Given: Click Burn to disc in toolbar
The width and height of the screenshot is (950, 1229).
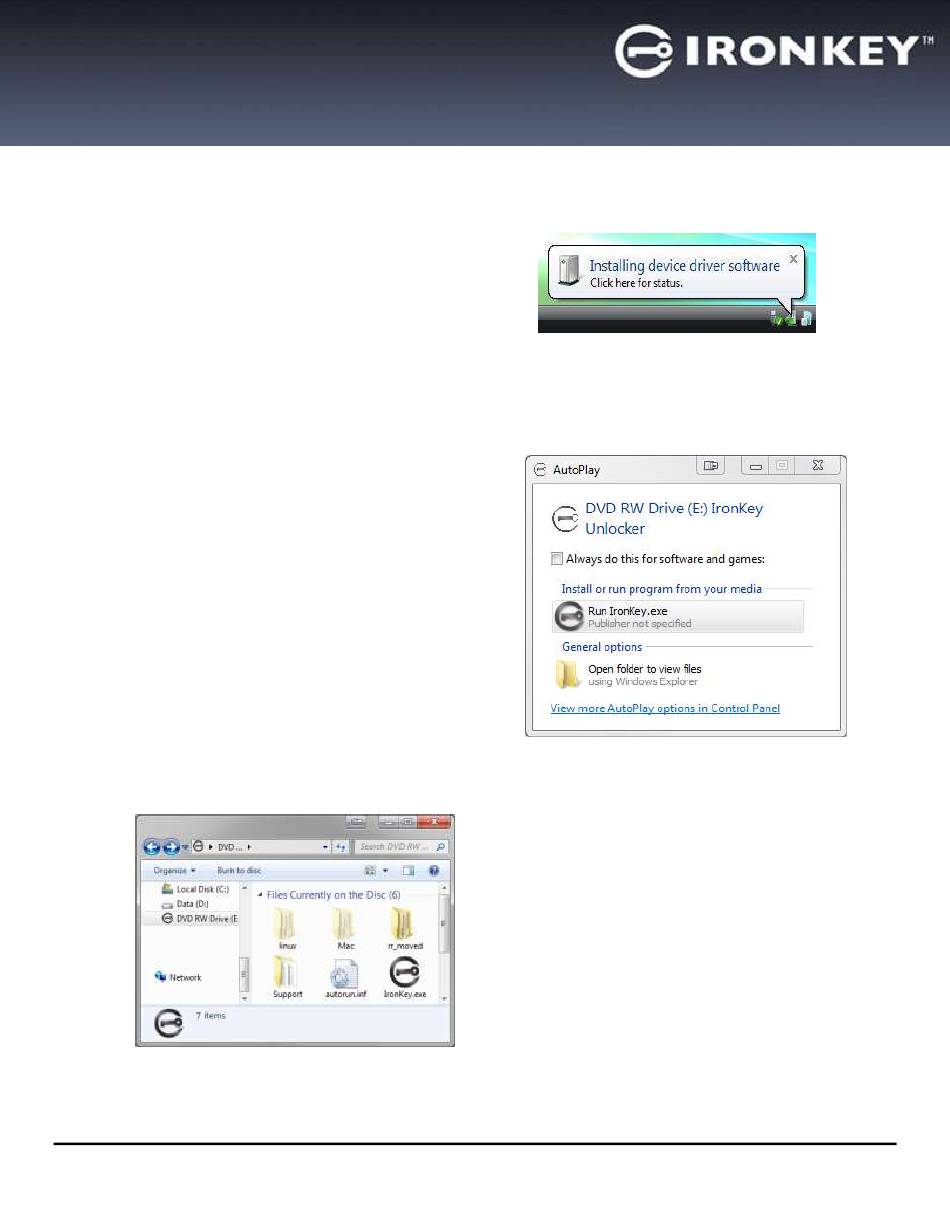Looking at the screenshot, I should 239,871.
